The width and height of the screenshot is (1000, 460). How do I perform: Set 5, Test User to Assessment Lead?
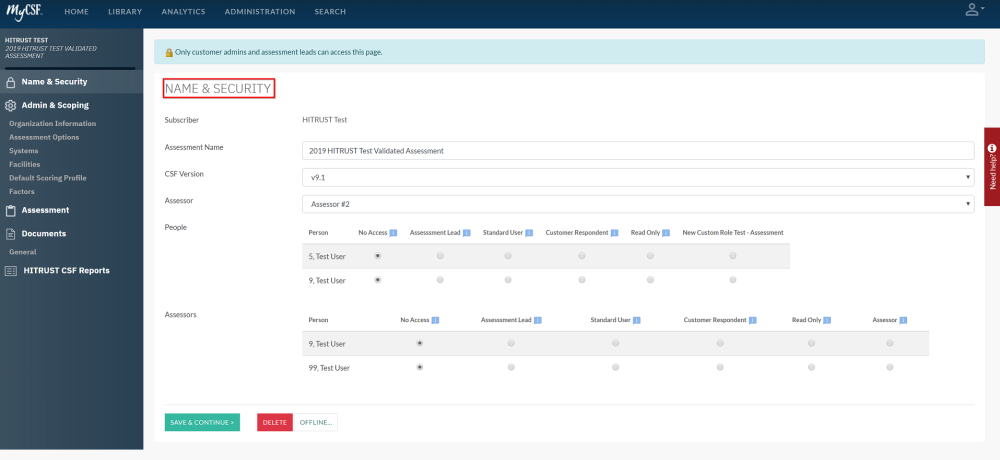(x=440, y=256)
